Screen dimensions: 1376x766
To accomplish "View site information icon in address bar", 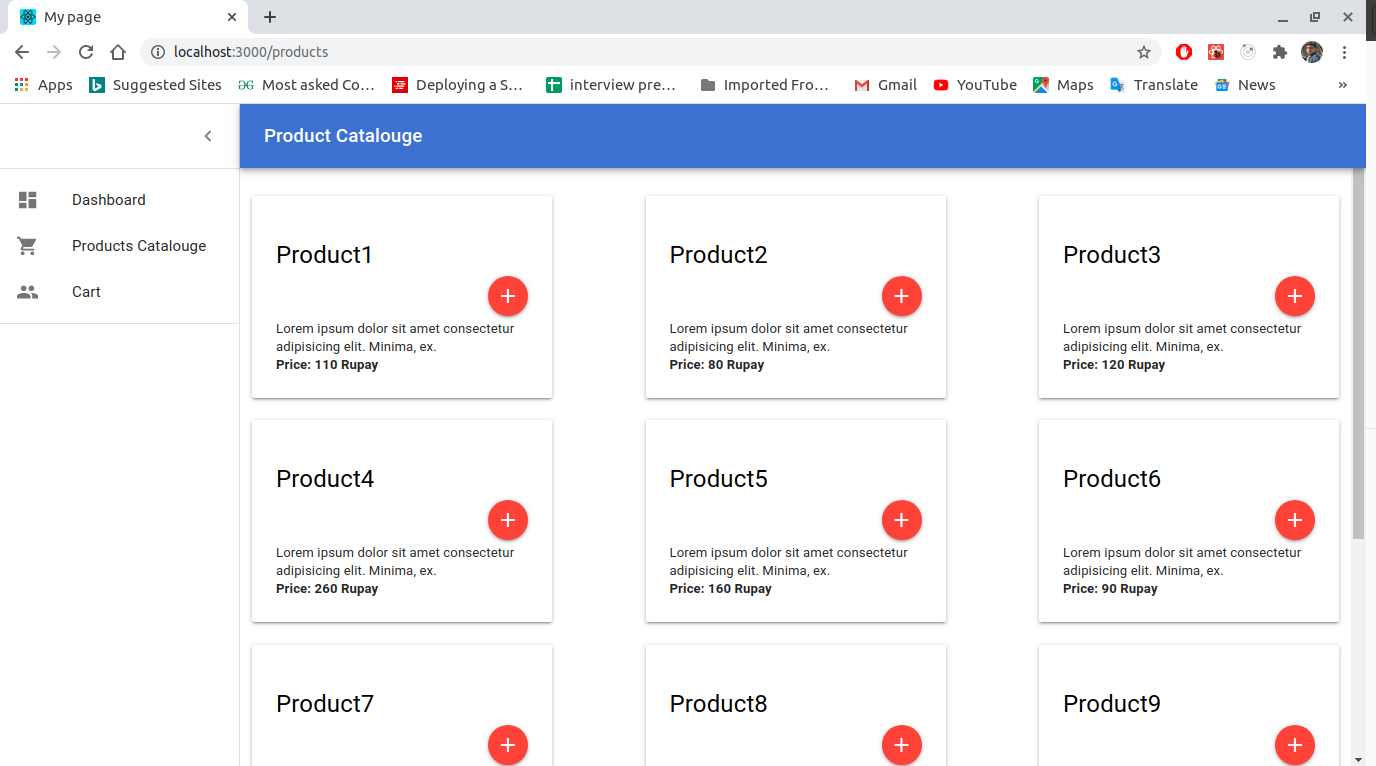I will pyautogui.click(x=158, y=52).
